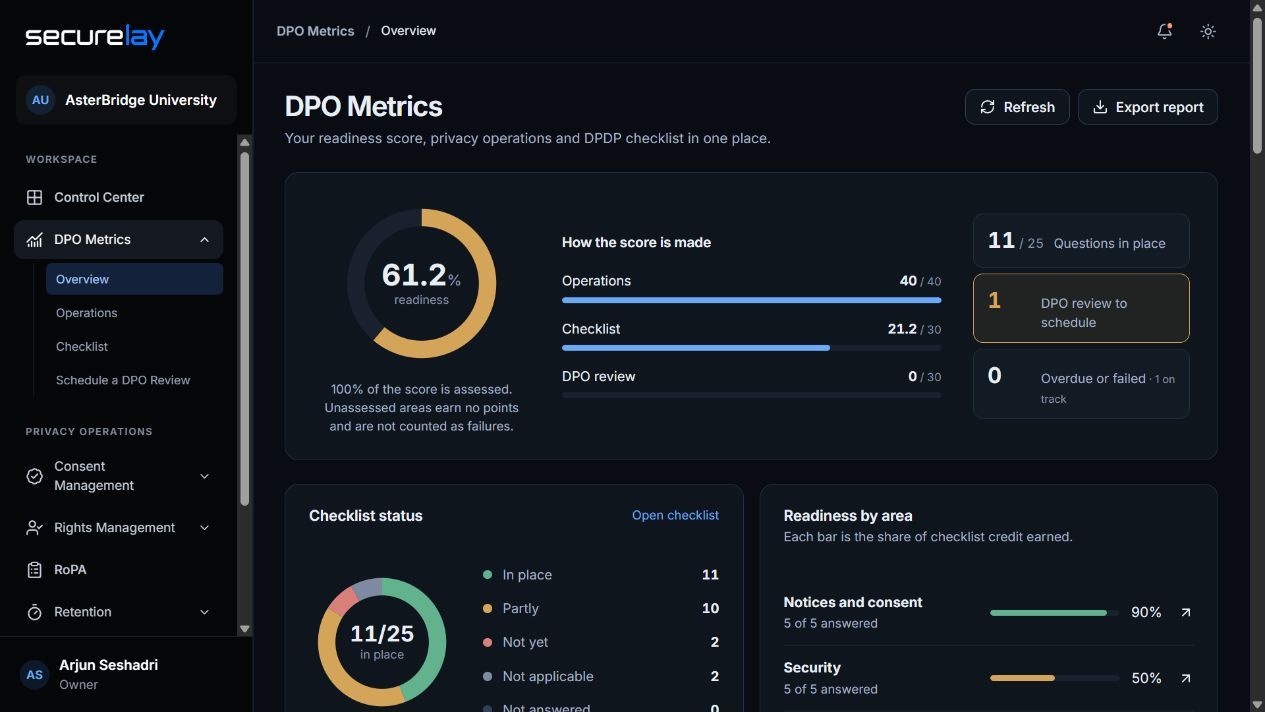The image size is (1265, 712).
Task: Click How the score is made heading
Action: [637, 242]
